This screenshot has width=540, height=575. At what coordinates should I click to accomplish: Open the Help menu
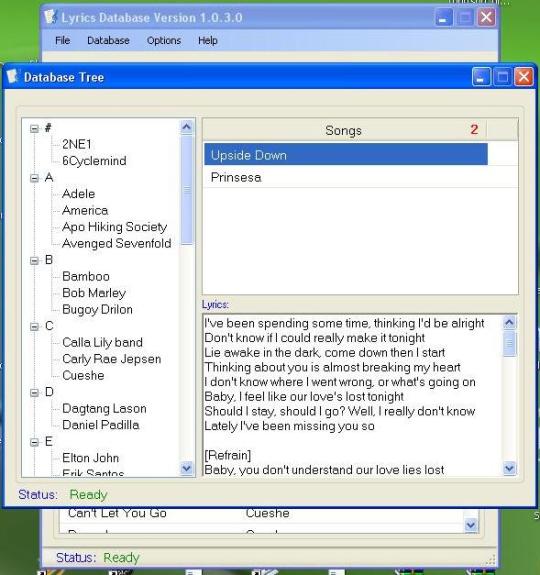(208, 40)
